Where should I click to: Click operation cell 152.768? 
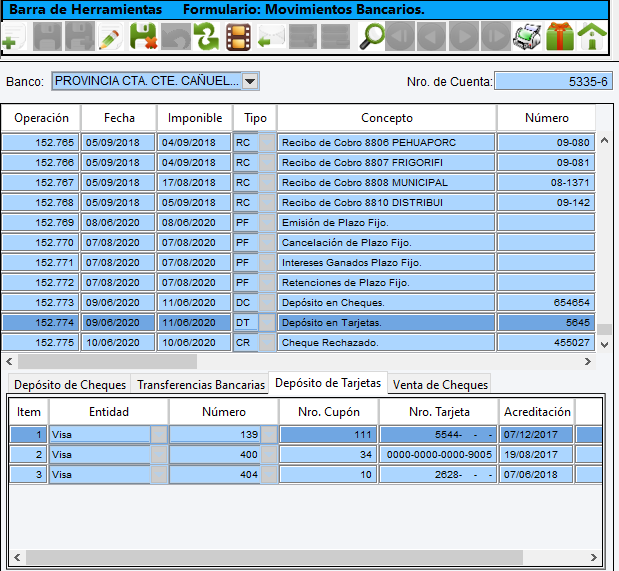click(41, 203)
